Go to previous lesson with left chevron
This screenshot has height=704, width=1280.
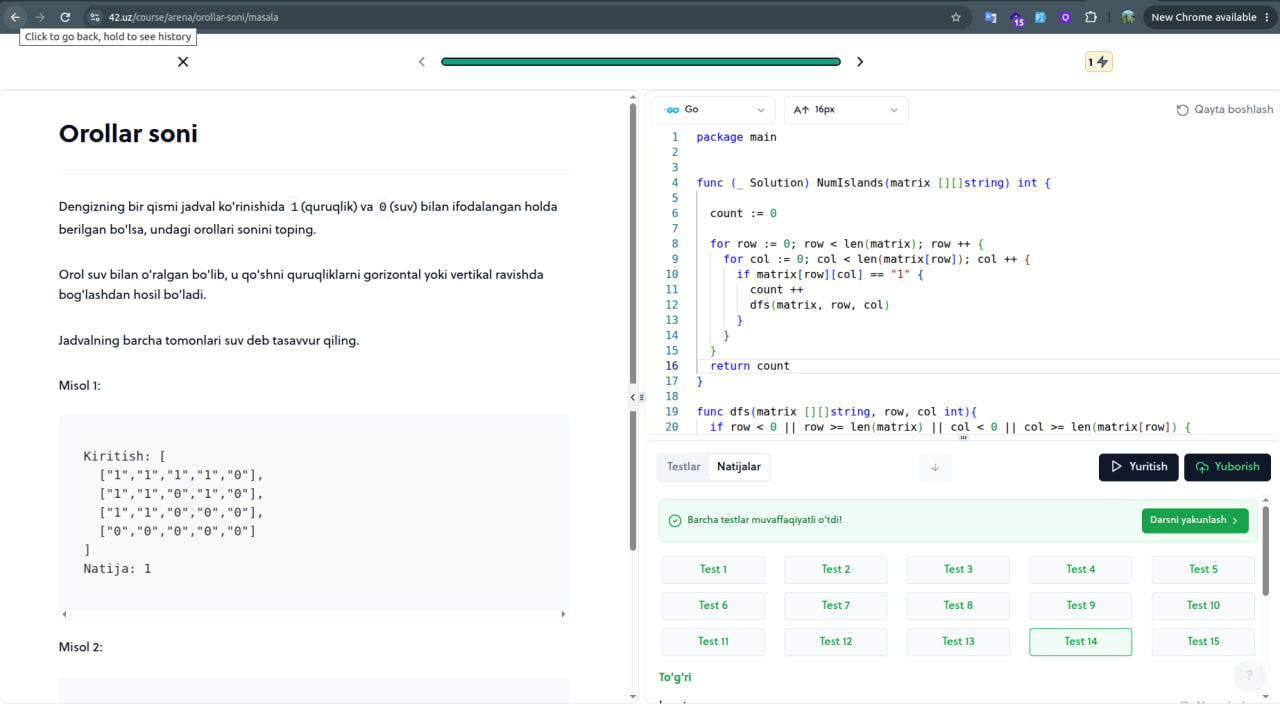(422, 62)
